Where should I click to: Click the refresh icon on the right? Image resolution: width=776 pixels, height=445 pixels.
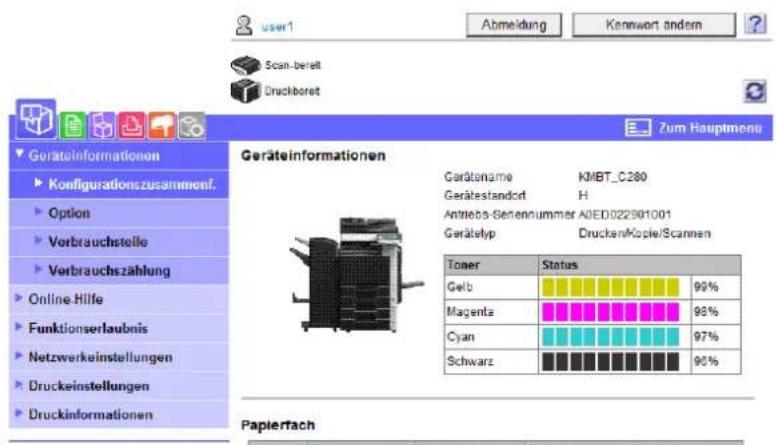[x=755, y=92]
